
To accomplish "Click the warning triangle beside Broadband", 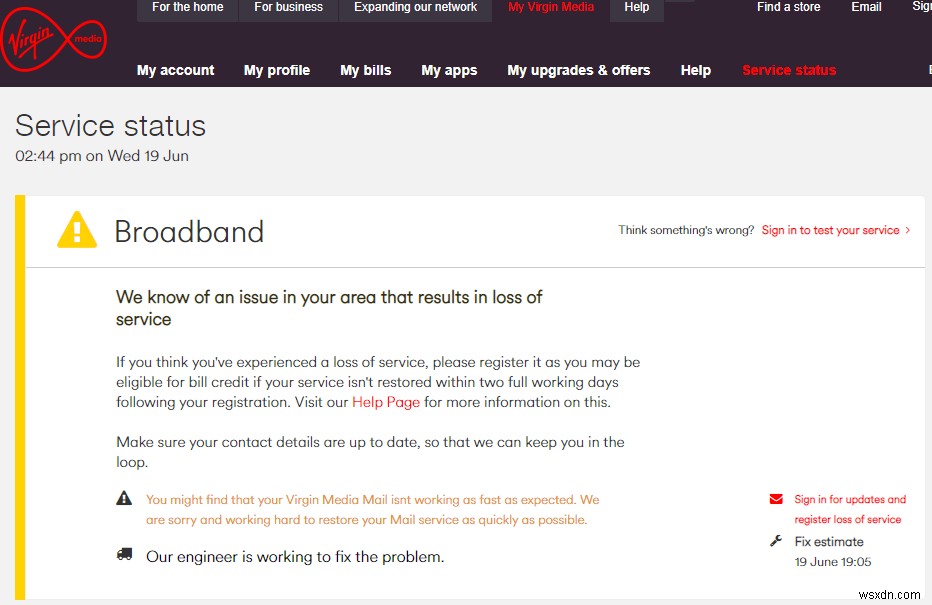I will coord(77,230).
